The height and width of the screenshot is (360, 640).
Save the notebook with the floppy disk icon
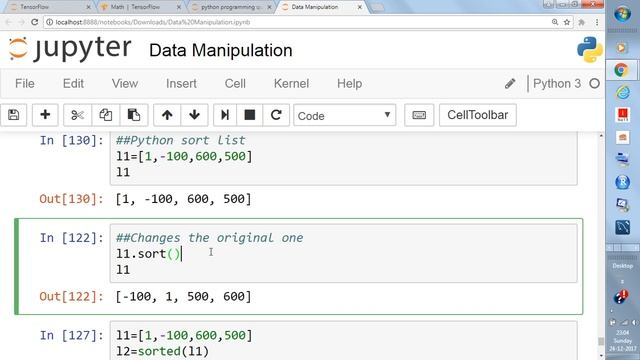click(x=13, y=115)
